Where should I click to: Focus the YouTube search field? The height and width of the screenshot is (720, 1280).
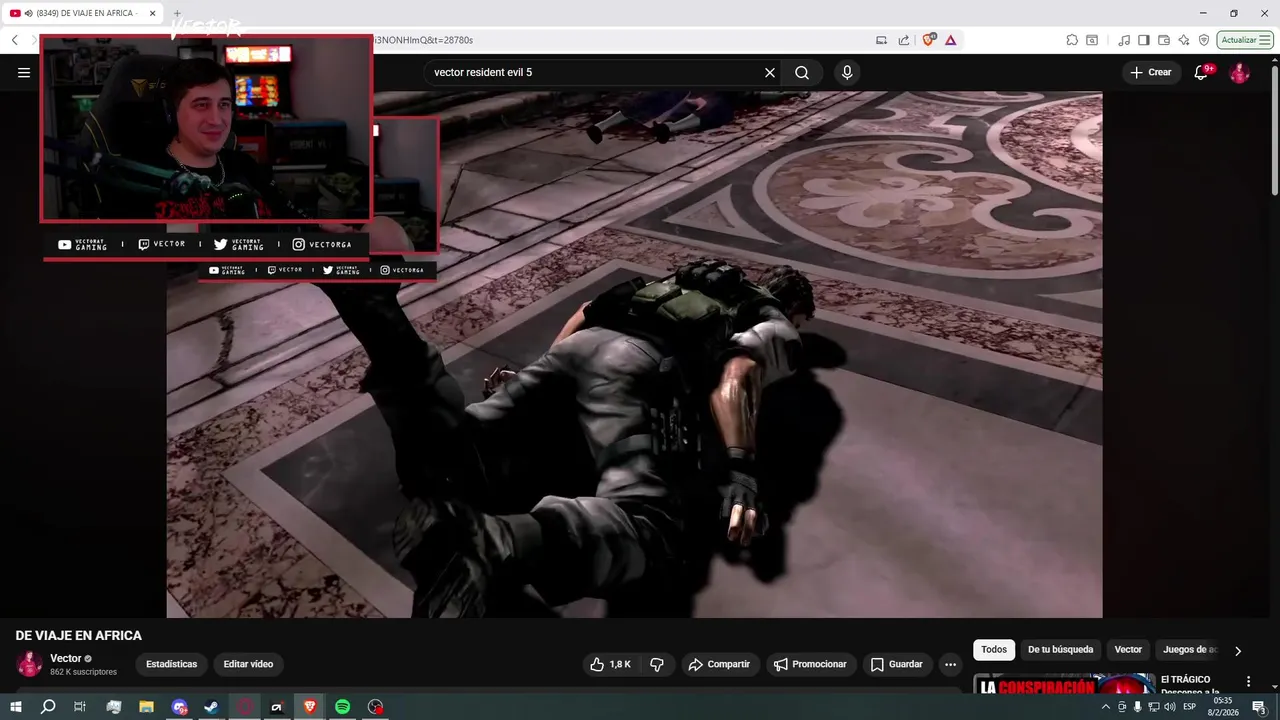[x=595, y=72]
